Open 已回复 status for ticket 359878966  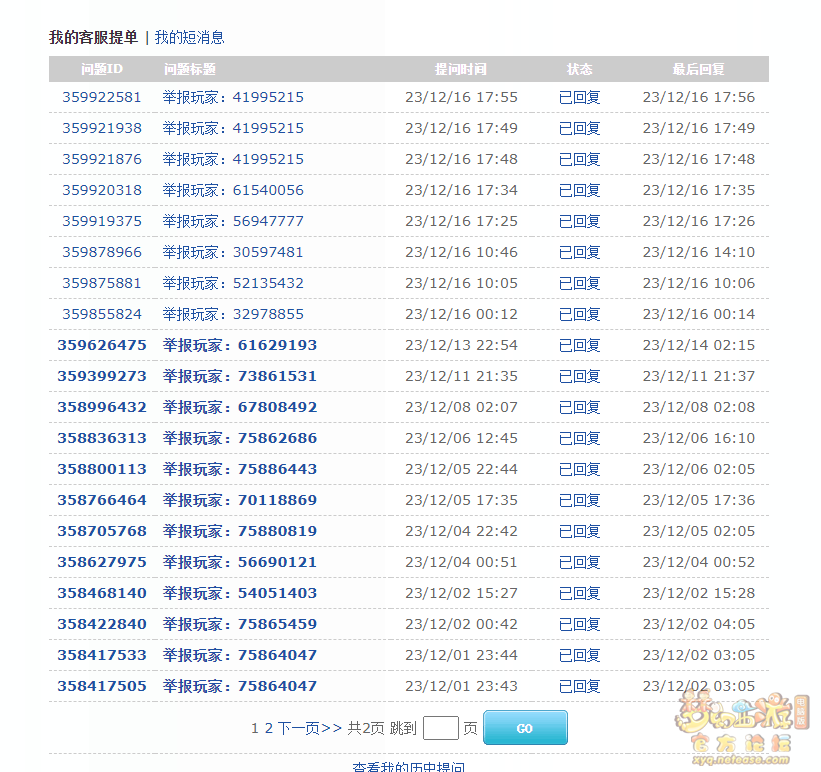point(579,252)
